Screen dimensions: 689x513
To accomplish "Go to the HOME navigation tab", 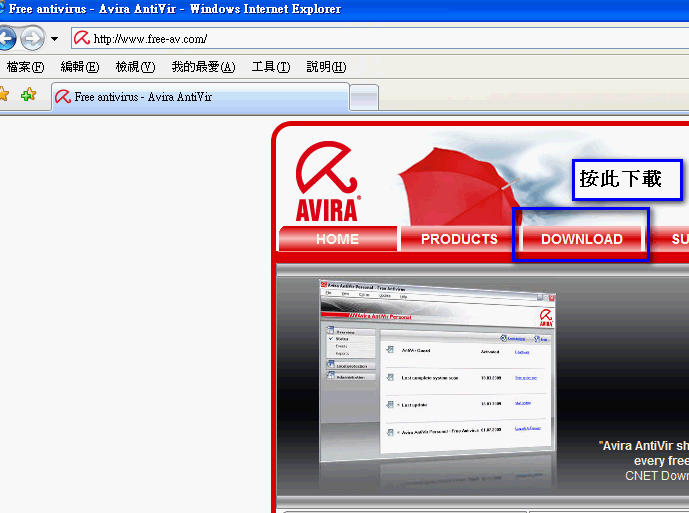I will point(337,239).
